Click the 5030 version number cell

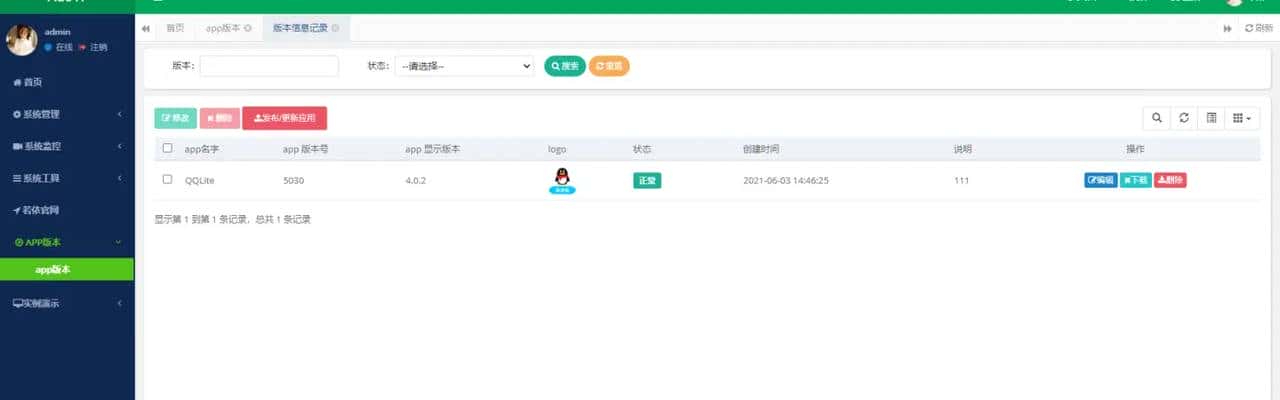[295, 181]
